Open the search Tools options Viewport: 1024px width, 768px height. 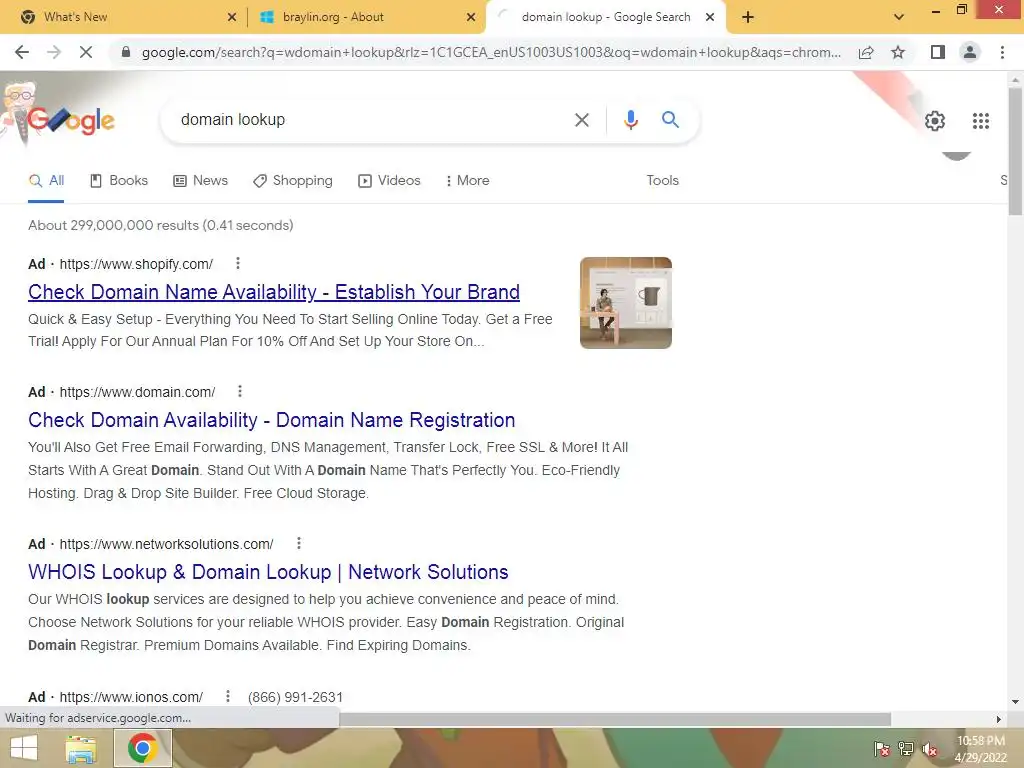click(x=662, y=181)
